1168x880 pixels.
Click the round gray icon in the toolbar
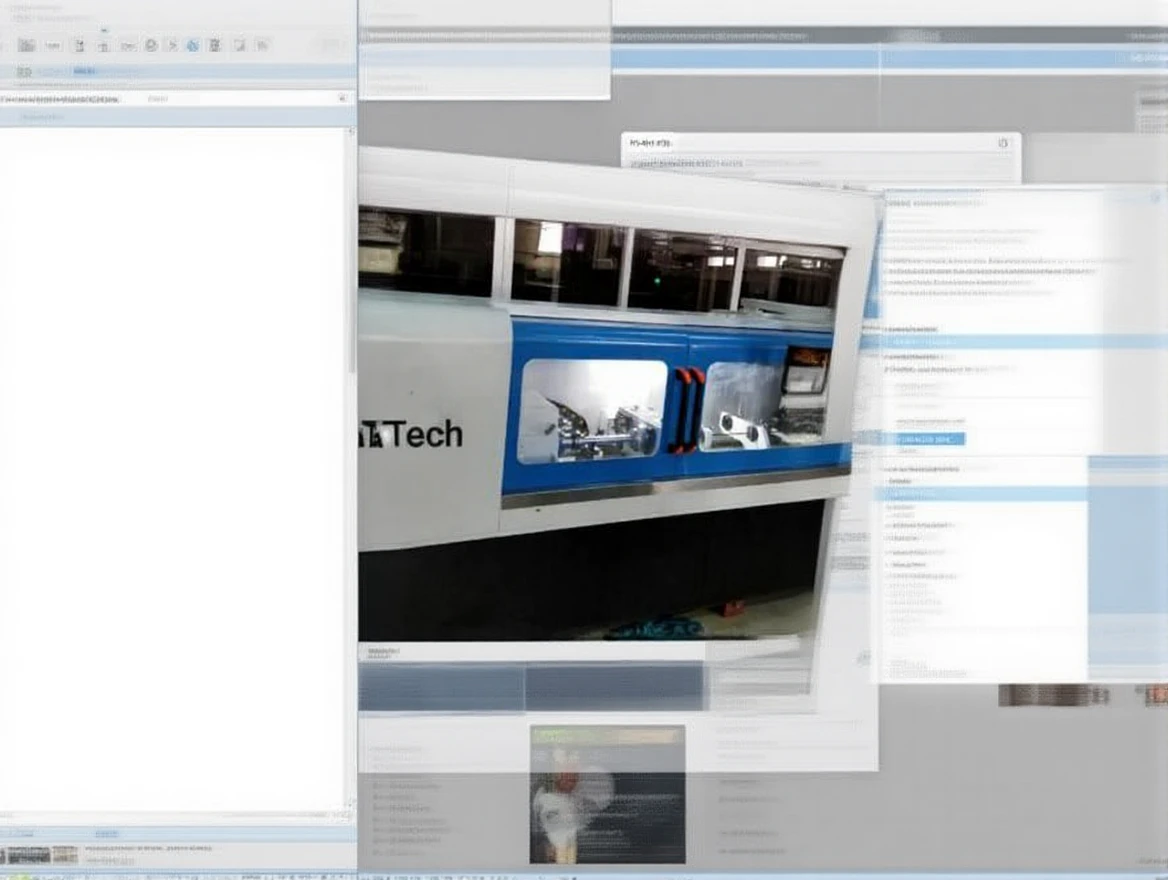(151, 45)
